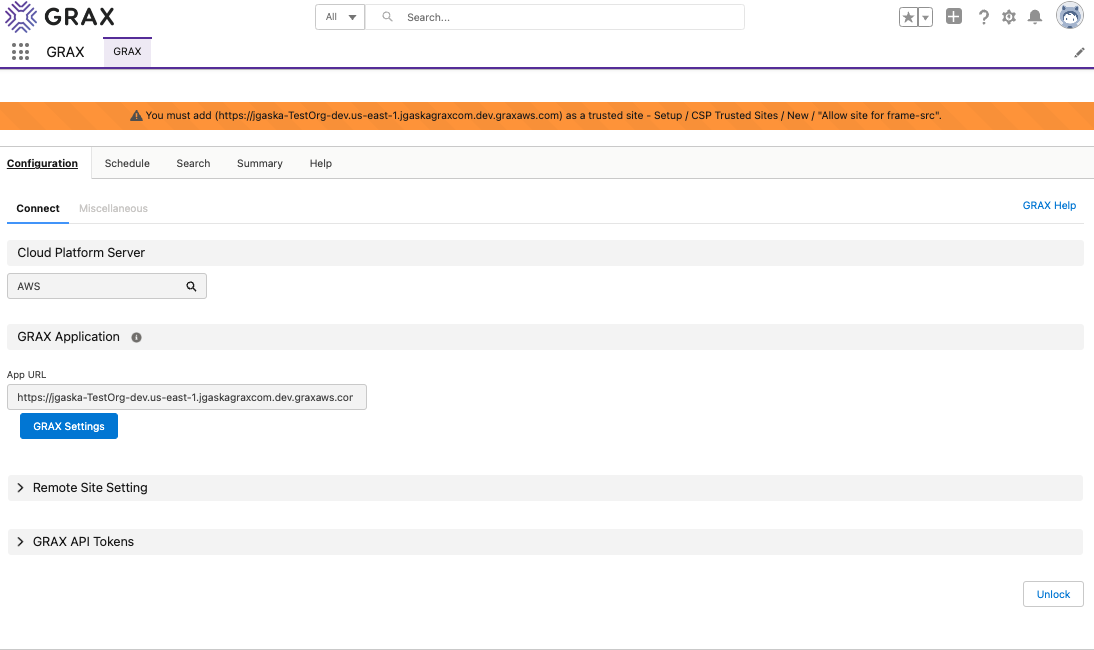Screen dimensions: 1094x650
Task: Open the Favorites list dropdown arrow
Action: tap(925, 17)
